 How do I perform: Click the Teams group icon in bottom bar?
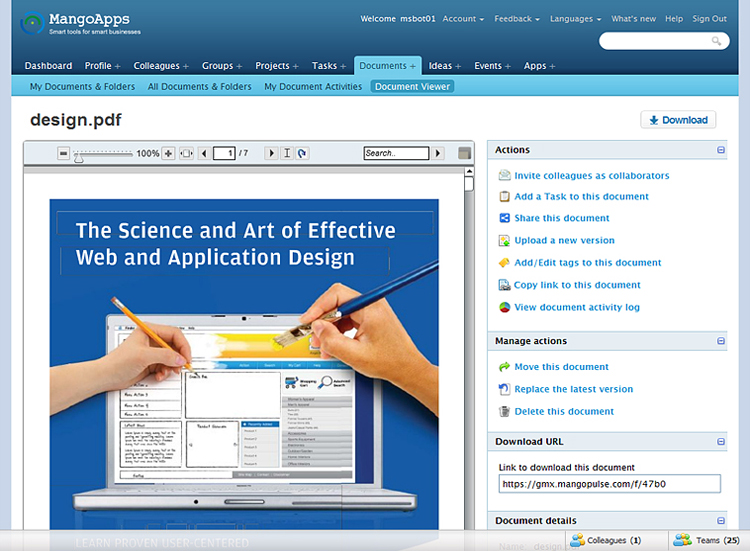(x=682, y=540)
